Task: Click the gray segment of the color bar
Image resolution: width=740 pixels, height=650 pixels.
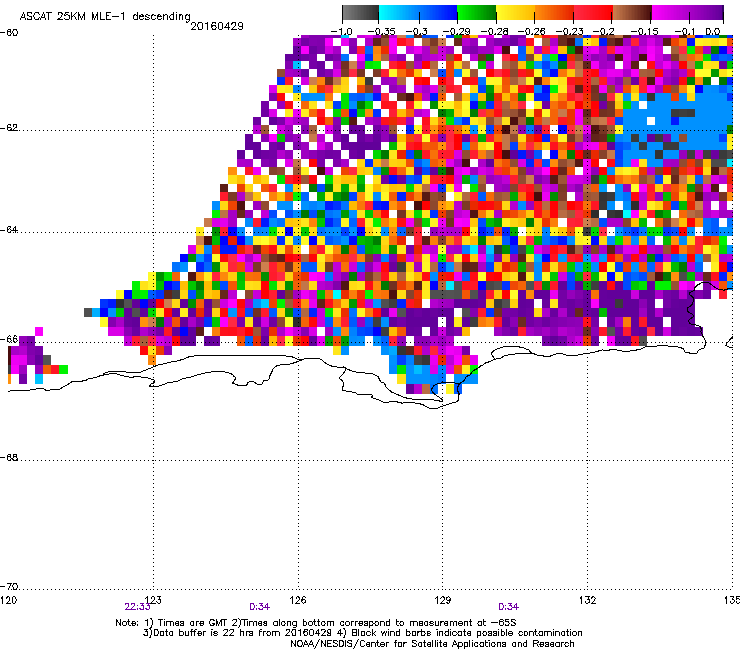Action: tap(361, 13)
